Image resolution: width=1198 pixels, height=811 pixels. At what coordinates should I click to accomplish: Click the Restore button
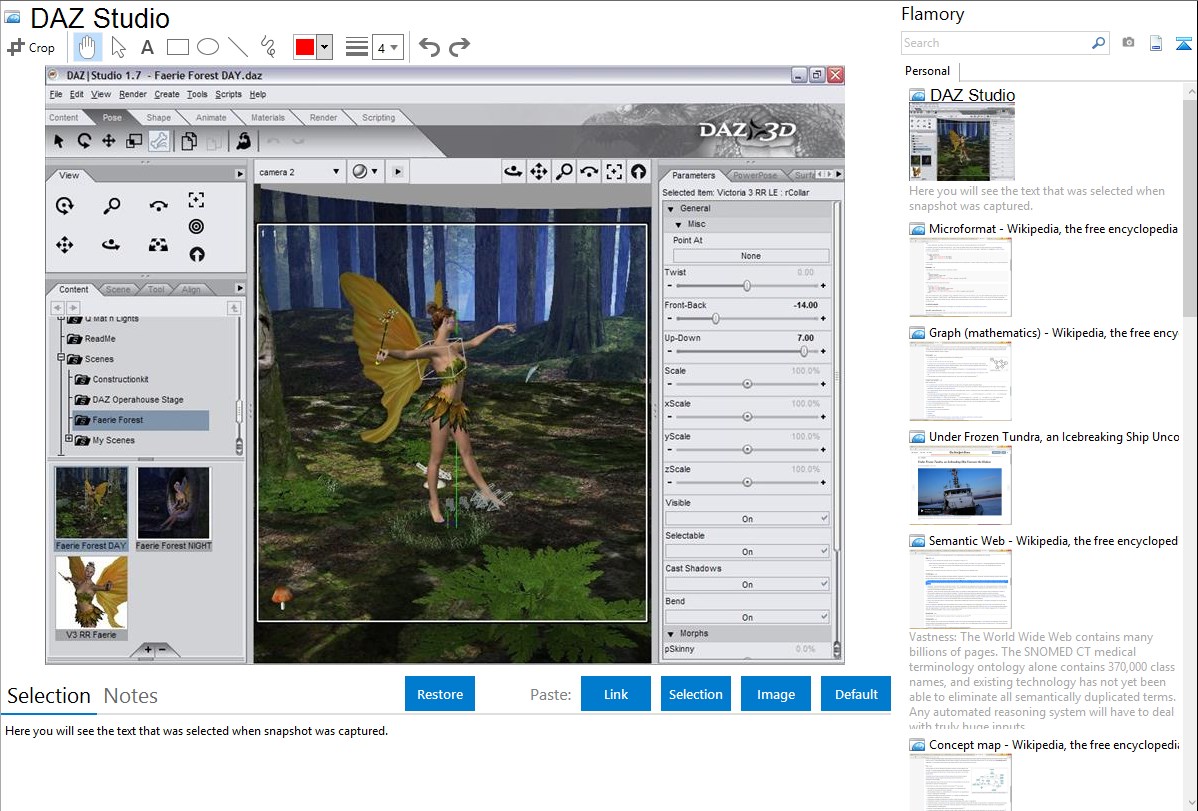pyautogui.click(x=440, y=694)
